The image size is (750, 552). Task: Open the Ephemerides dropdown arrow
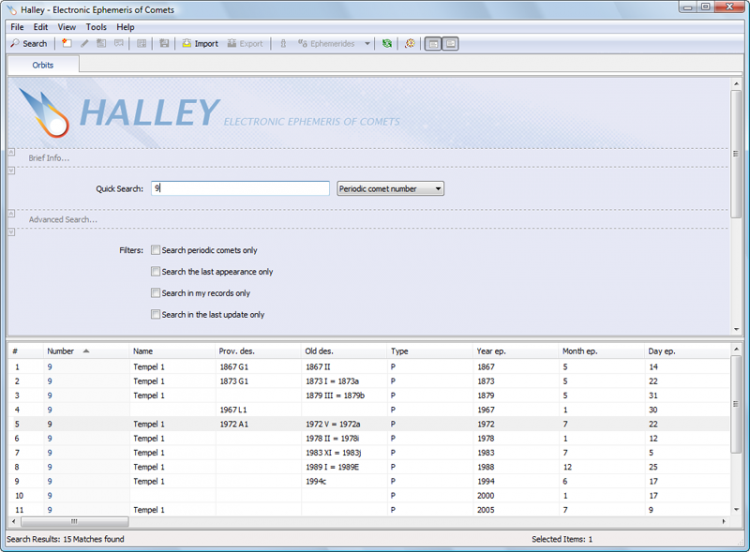click(x=367, y=44)
